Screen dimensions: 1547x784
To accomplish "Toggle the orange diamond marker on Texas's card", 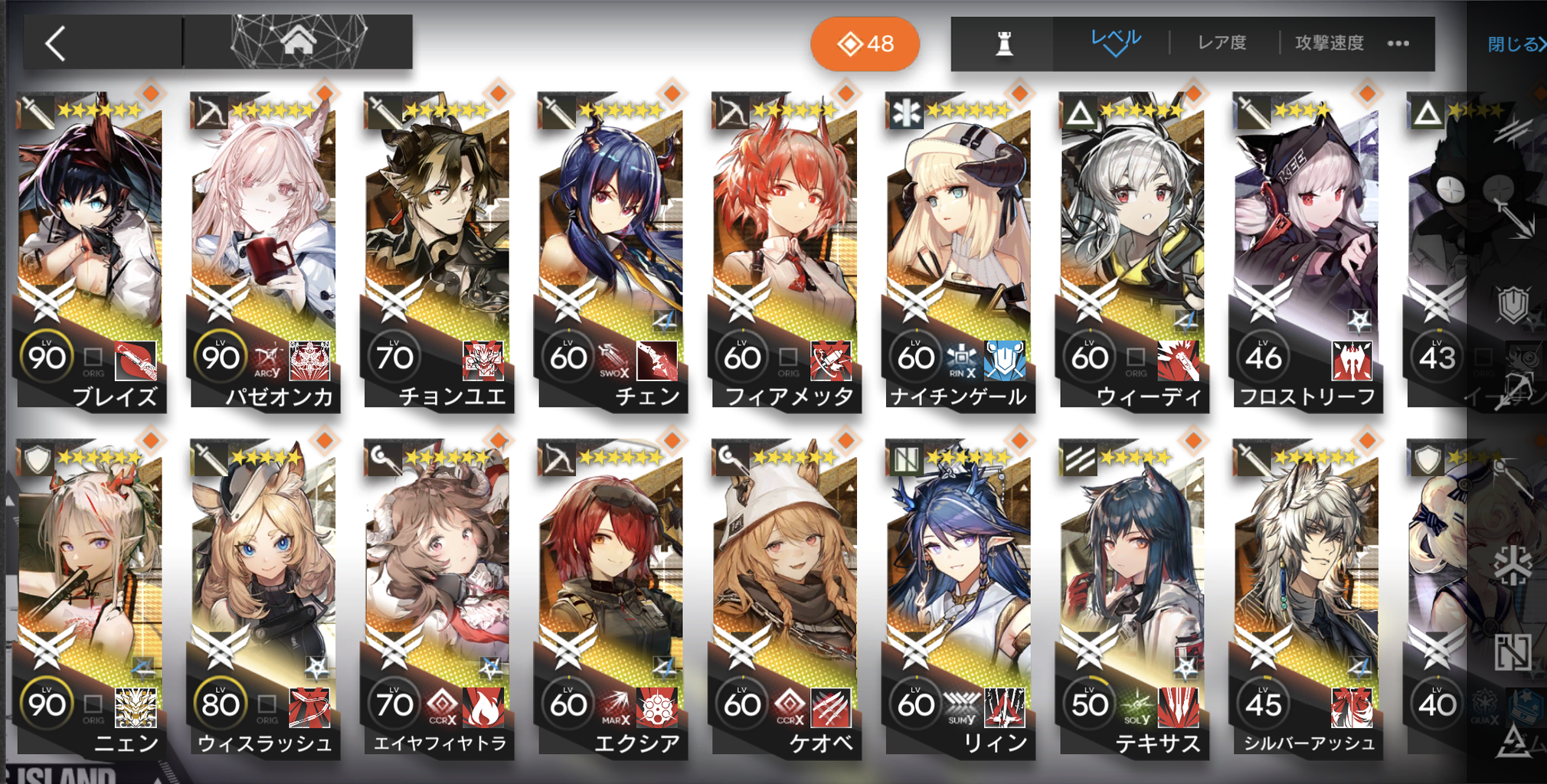I will [x=1194, y=440].
